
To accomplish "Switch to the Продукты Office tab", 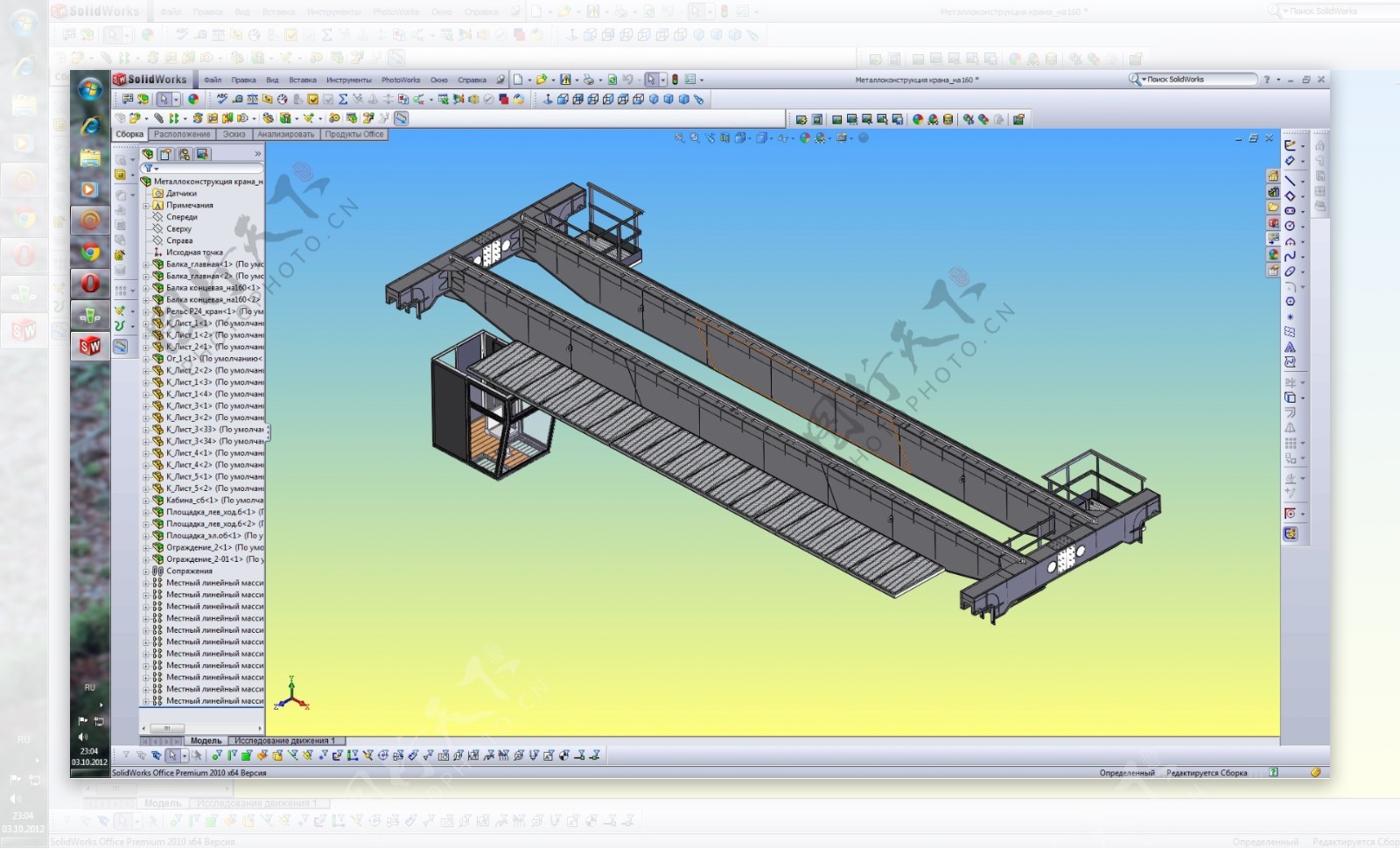I will 354,135.
